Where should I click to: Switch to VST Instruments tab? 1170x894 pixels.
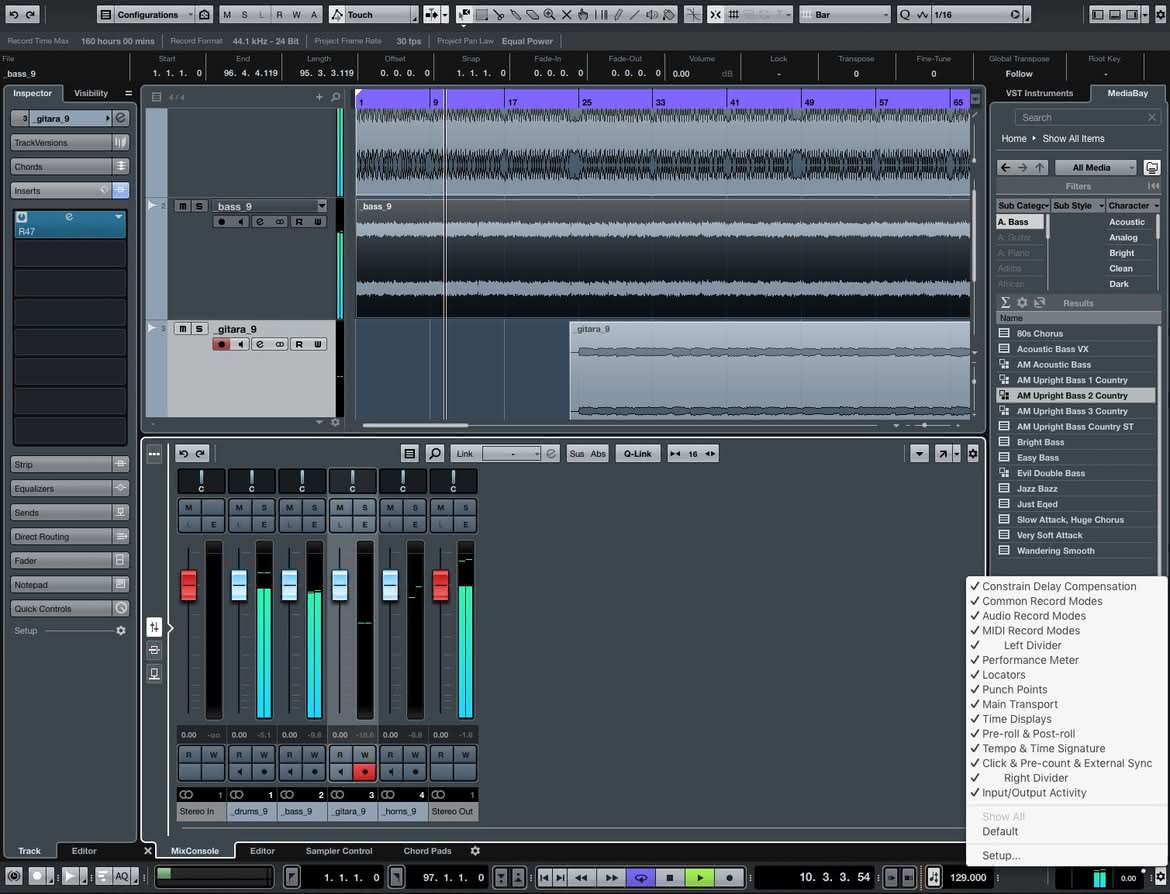point(1039,93)
